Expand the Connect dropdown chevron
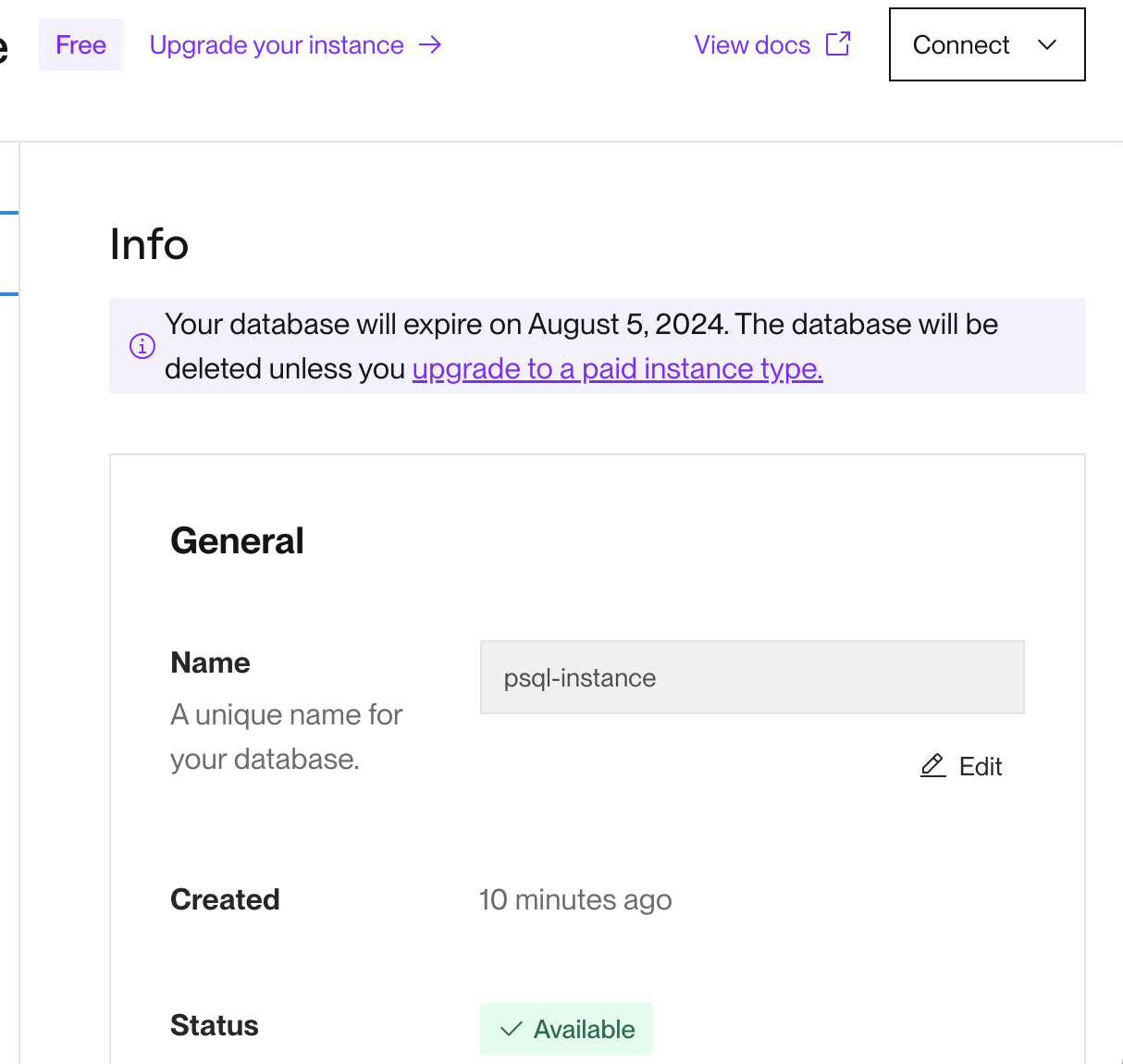The width and height of the screenshot is (1123, 1064). 1047,44
